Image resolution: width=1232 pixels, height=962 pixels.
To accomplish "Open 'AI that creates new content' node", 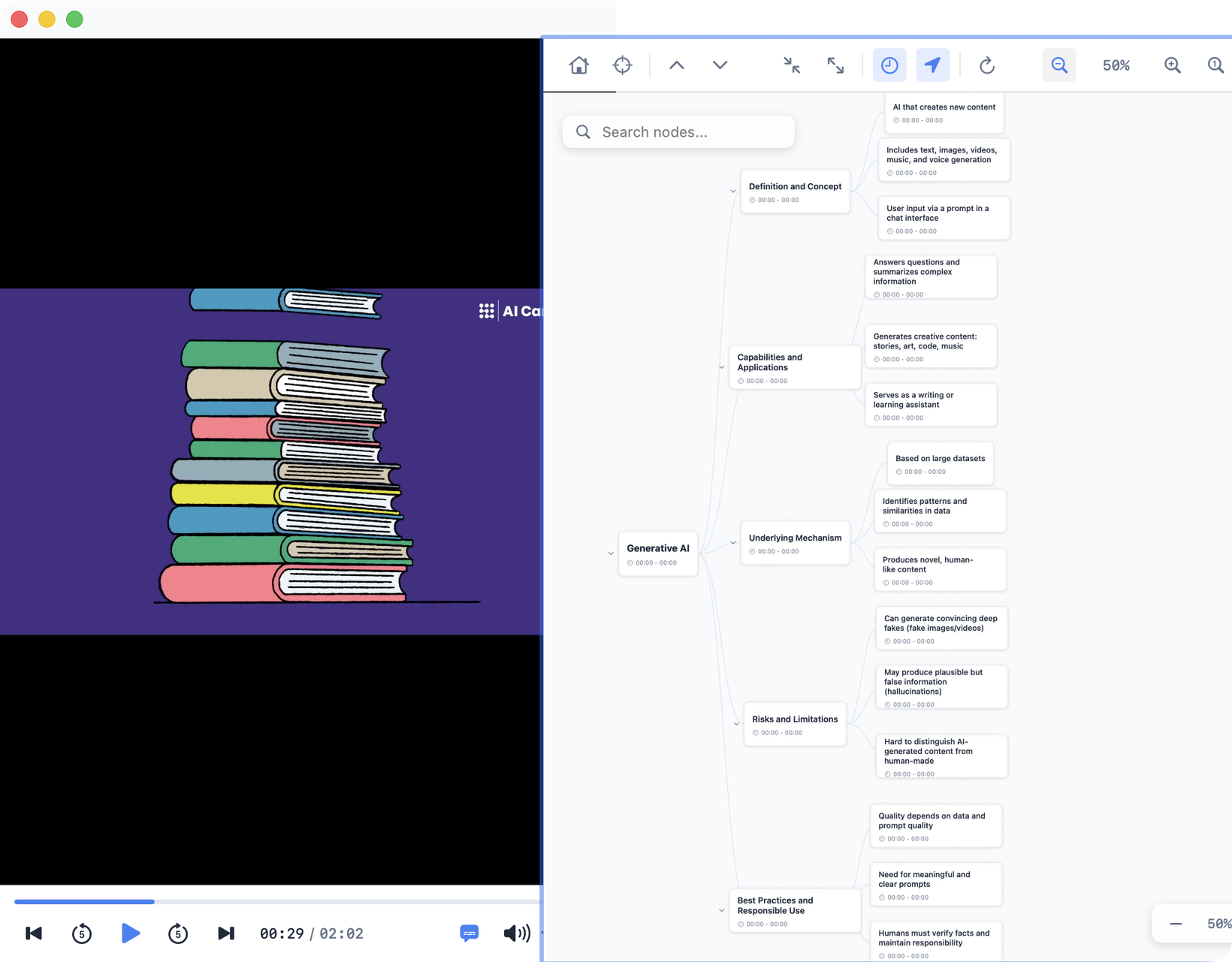I will pos(944,113).
